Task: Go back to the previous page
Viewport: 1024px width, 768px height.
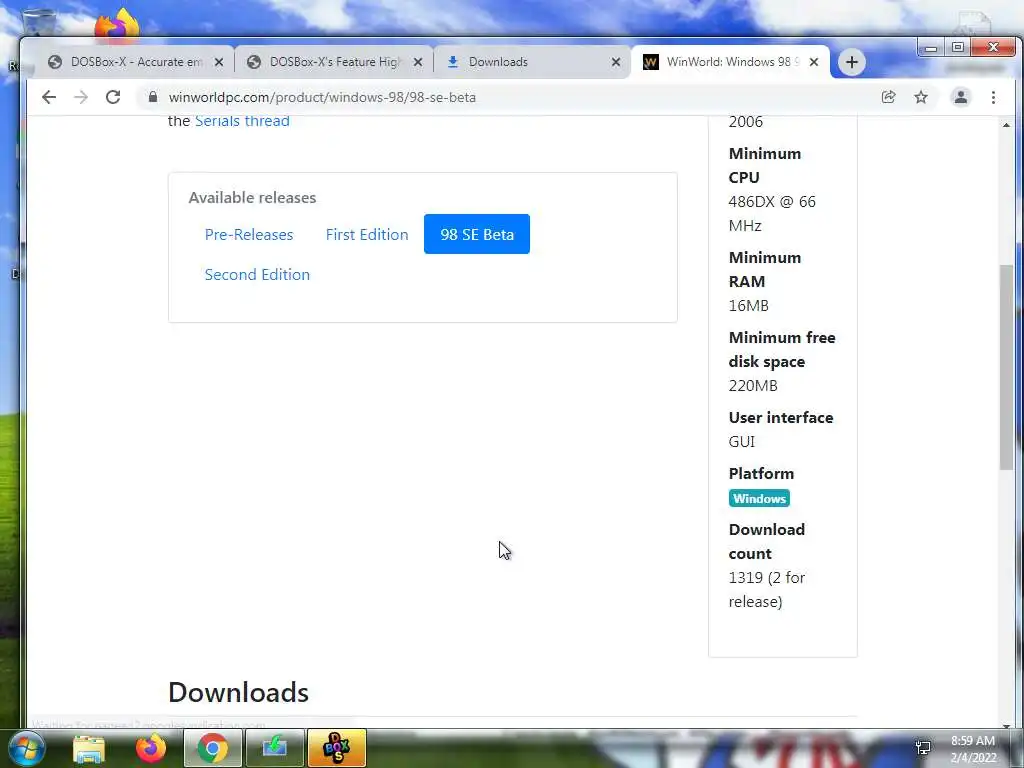Action: pos(49,97)
